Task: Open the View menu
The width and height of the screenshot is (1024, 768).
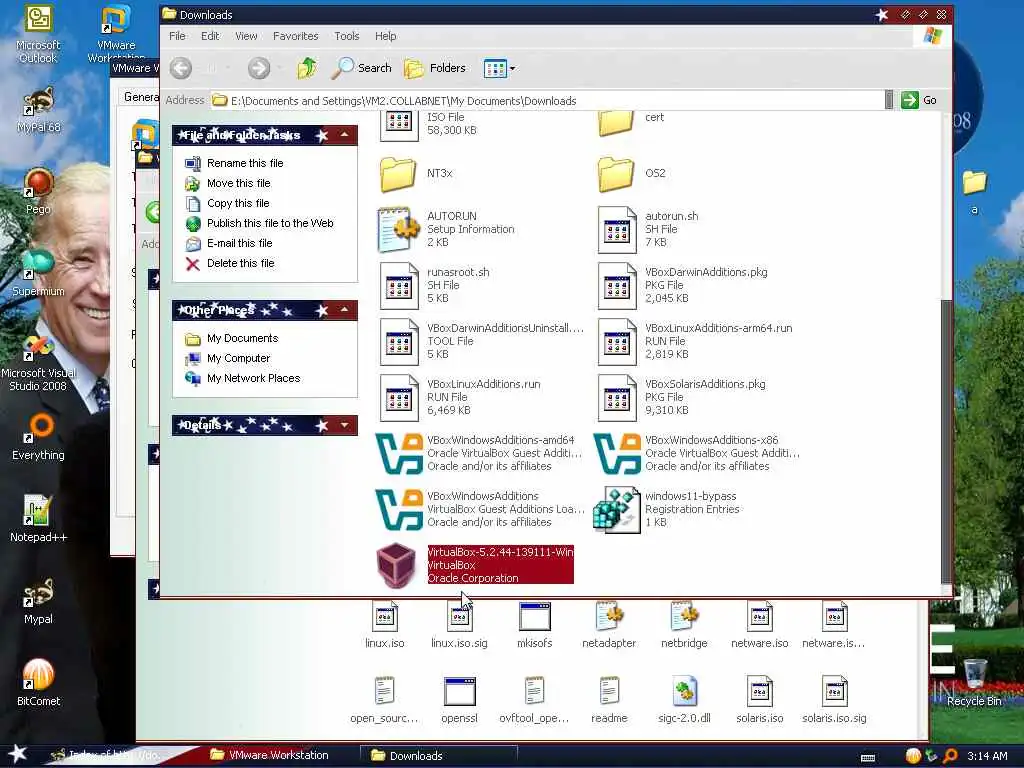Action: pyautogui.click(x=246, y=36)
